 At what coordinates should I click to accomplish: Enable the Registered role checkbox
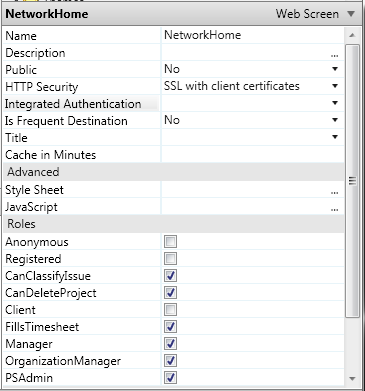tap(170, 259)
